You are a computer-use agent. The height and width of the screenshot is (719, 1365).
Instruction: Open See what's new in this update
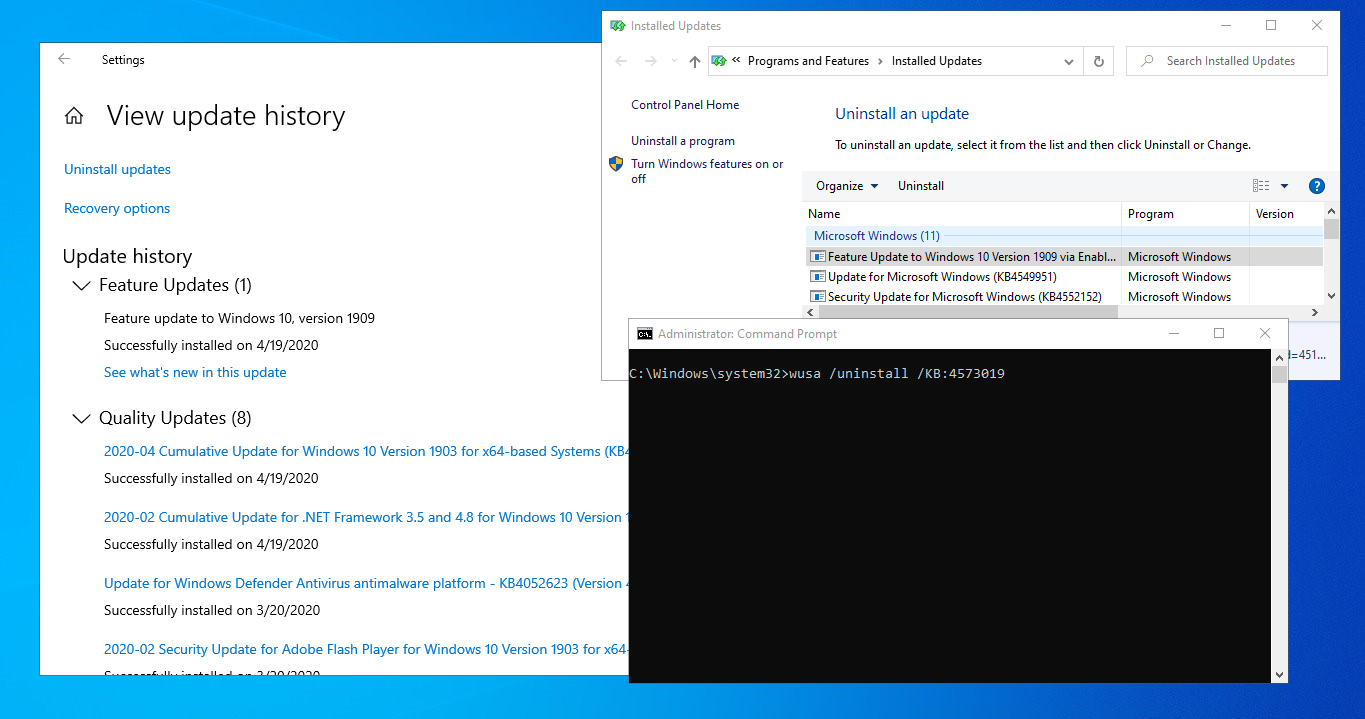[195, 372]
